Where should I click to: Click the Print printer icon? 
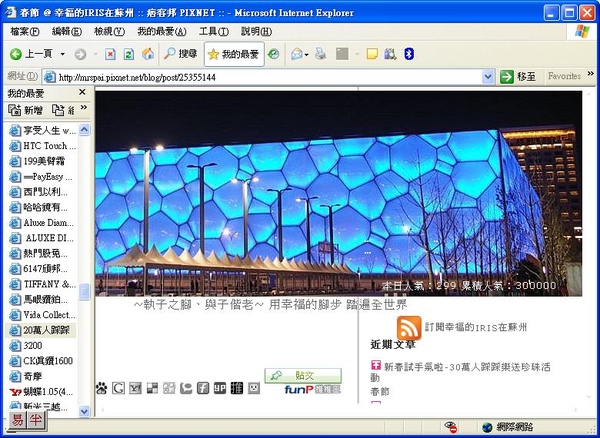pos(321,54)
